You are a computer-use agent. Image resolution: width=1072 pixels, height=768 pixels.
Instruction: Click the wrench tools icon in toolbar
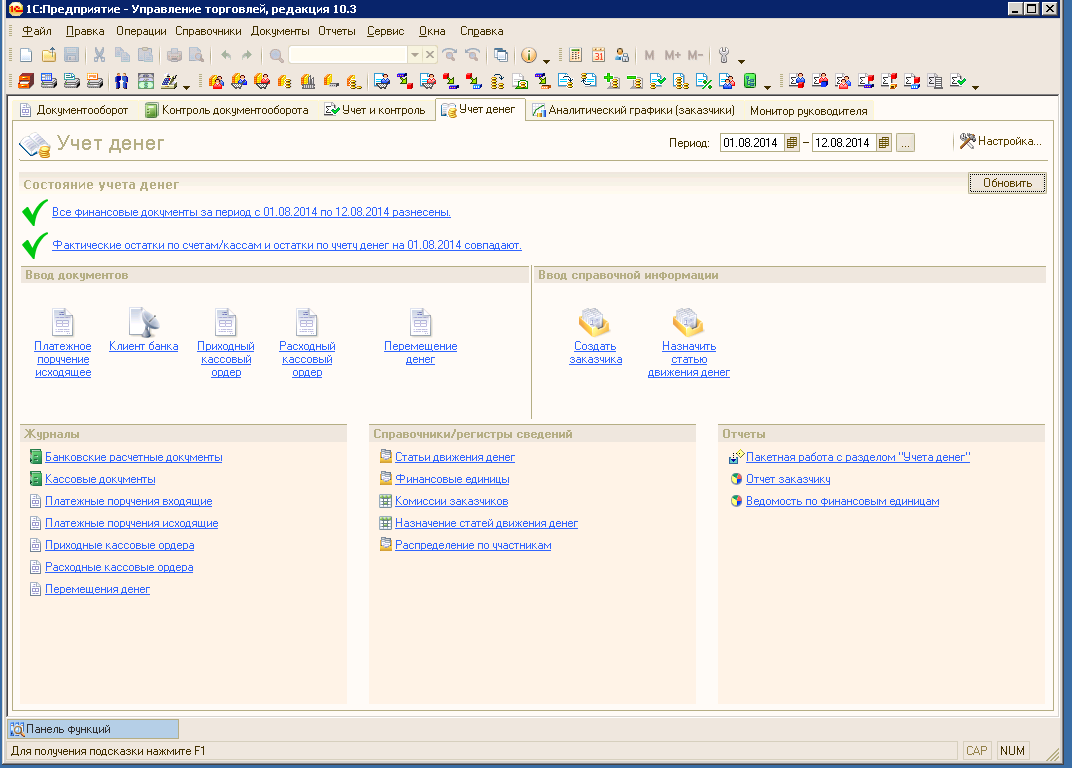tap(725, 55)
